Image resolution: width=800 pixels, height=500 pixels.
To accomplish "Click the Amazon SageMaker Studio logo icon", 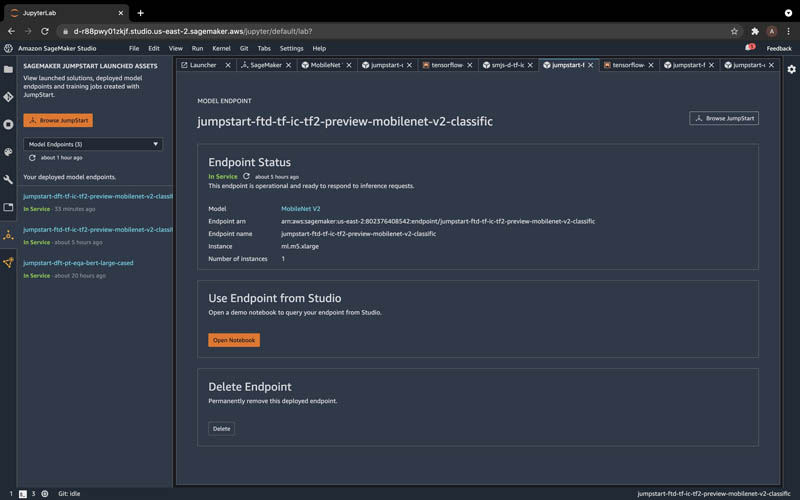I will [x=8, y=48].
